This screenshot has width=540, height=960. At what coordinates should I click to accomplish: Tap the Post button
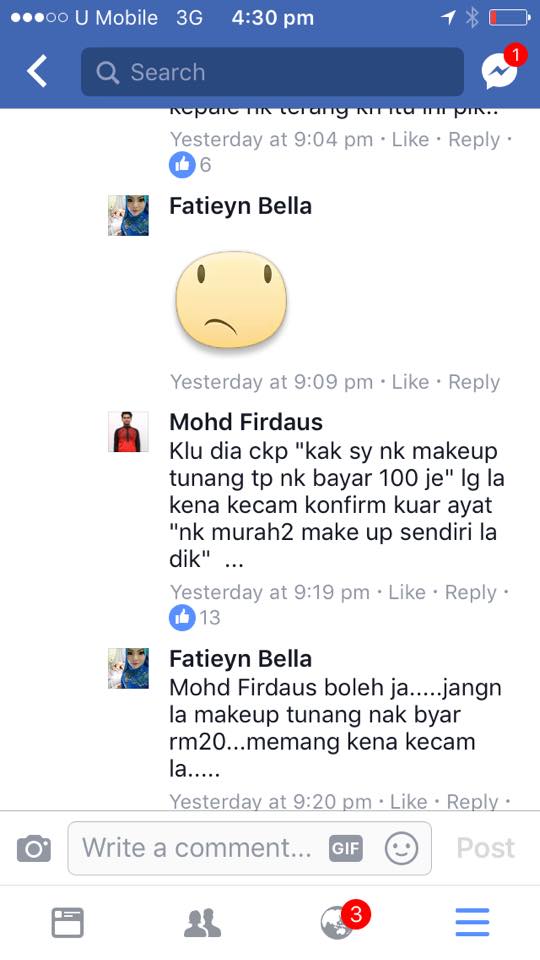[x=486, y=849]
